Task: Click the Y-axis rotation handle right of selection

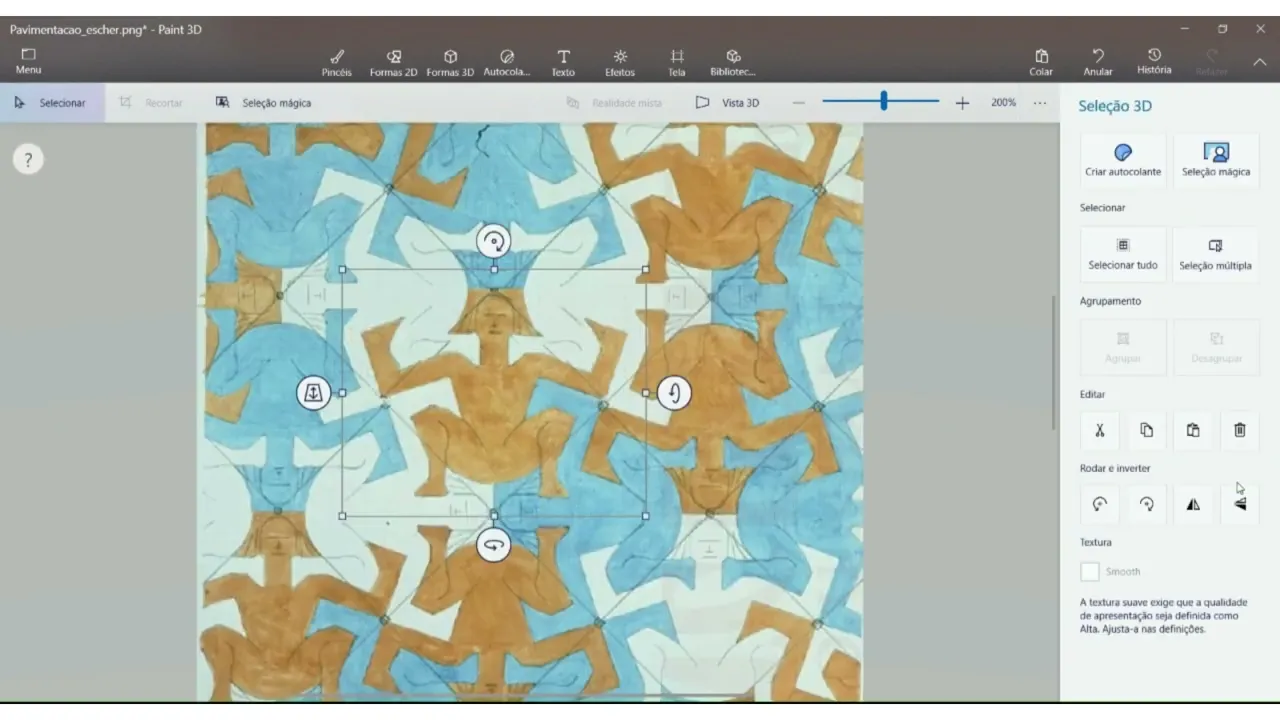Action: [x=674, y=393]
